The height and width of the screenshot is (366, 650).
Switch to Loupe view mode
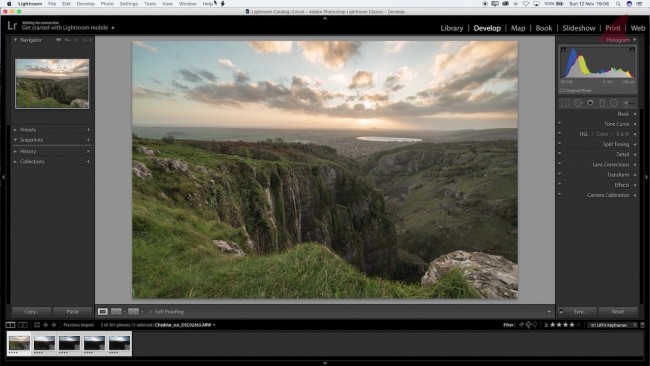coord(103,312)
